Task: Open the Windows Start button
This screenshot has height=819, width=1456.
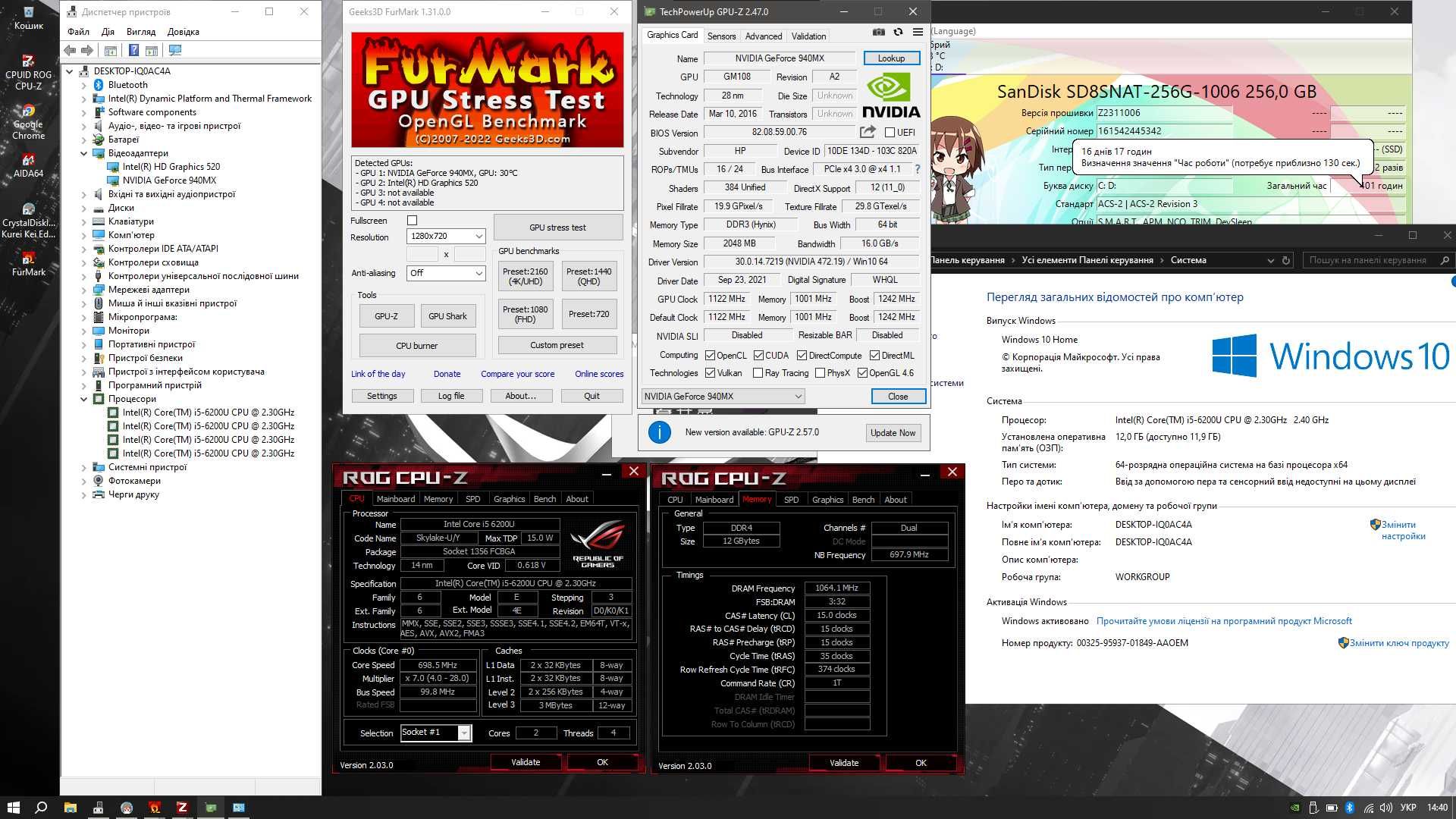Action: [x=13, y=808]
